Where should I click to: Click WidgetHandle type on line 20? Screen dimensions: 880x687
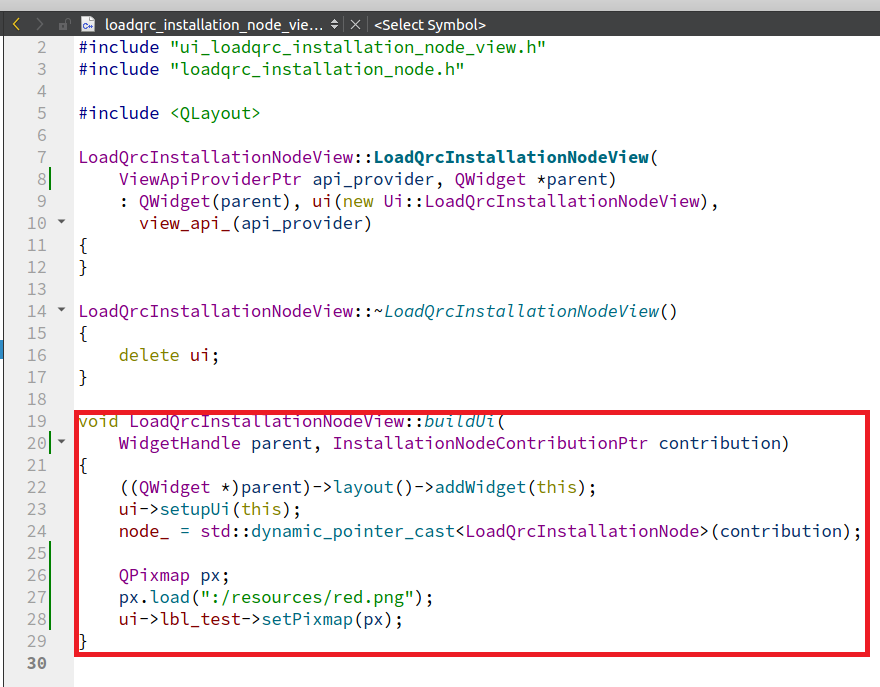point(180,443)
